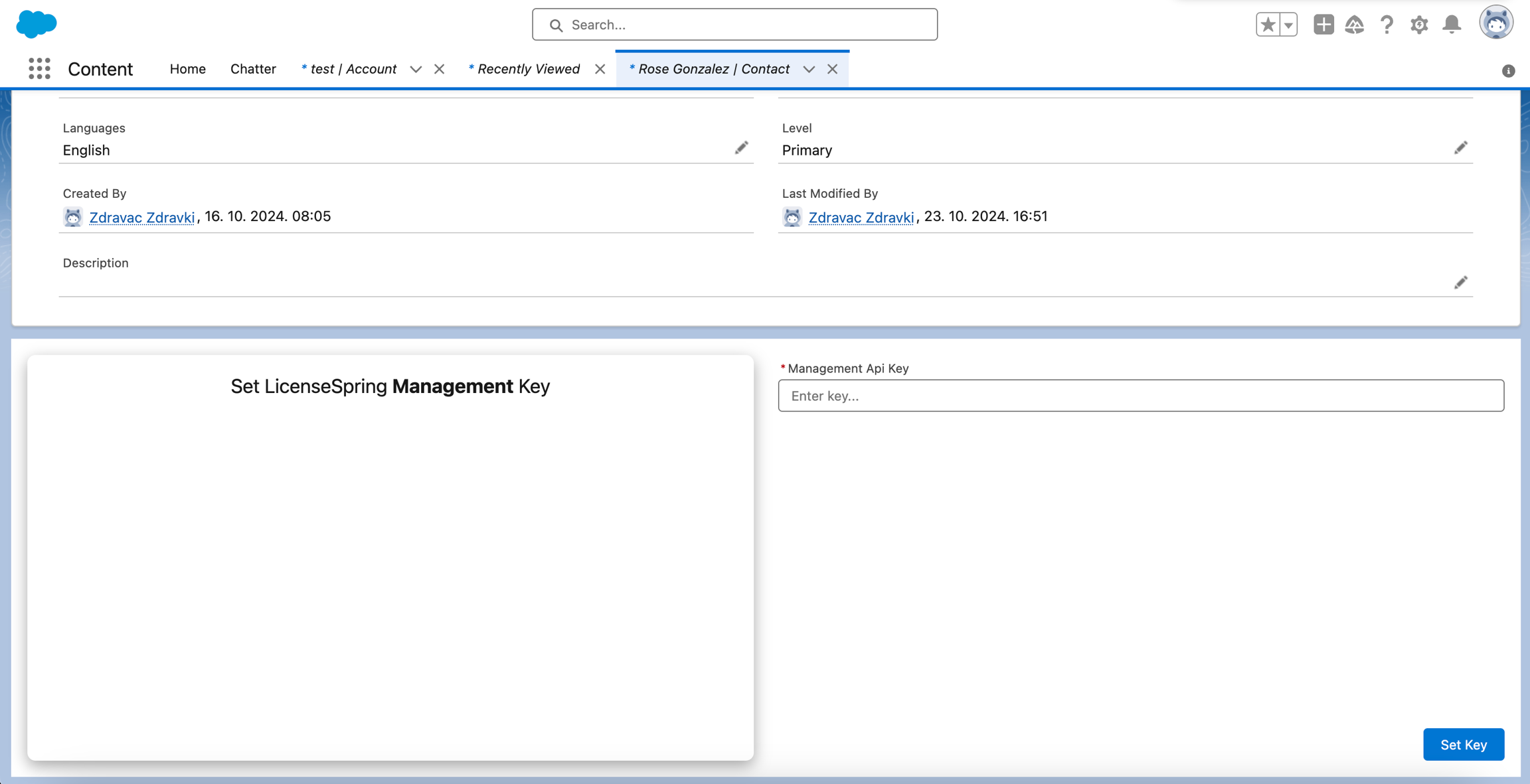
Task: Expand the Rose Gonzalez tab dropdown
Action: point(809,69)
